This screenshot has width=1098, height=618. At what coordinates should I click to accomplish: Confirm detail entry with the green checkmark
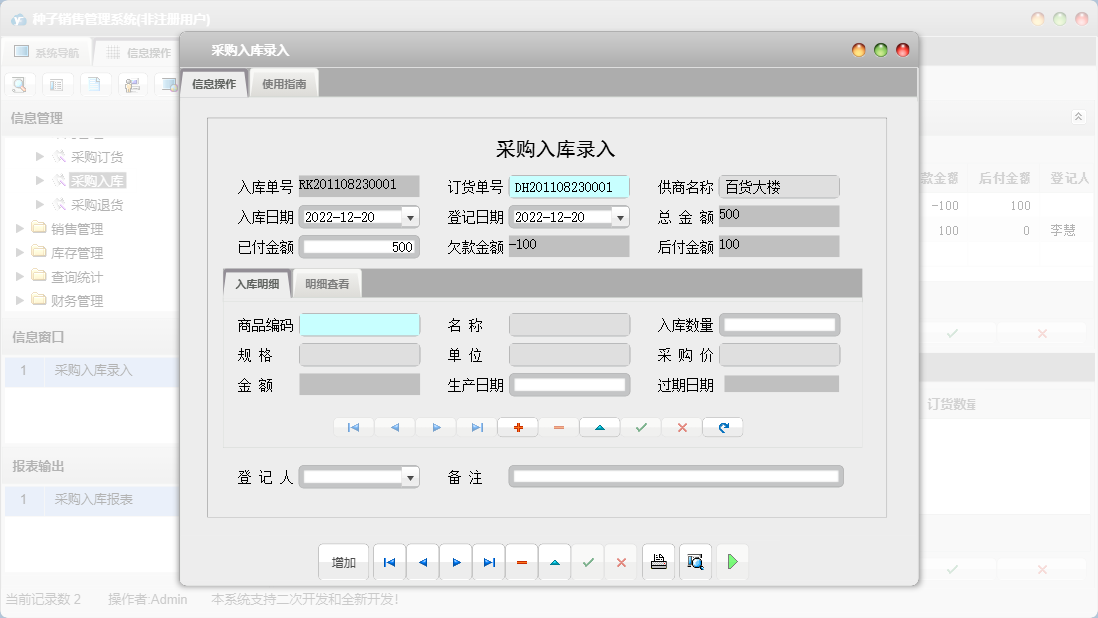(640, 427)
